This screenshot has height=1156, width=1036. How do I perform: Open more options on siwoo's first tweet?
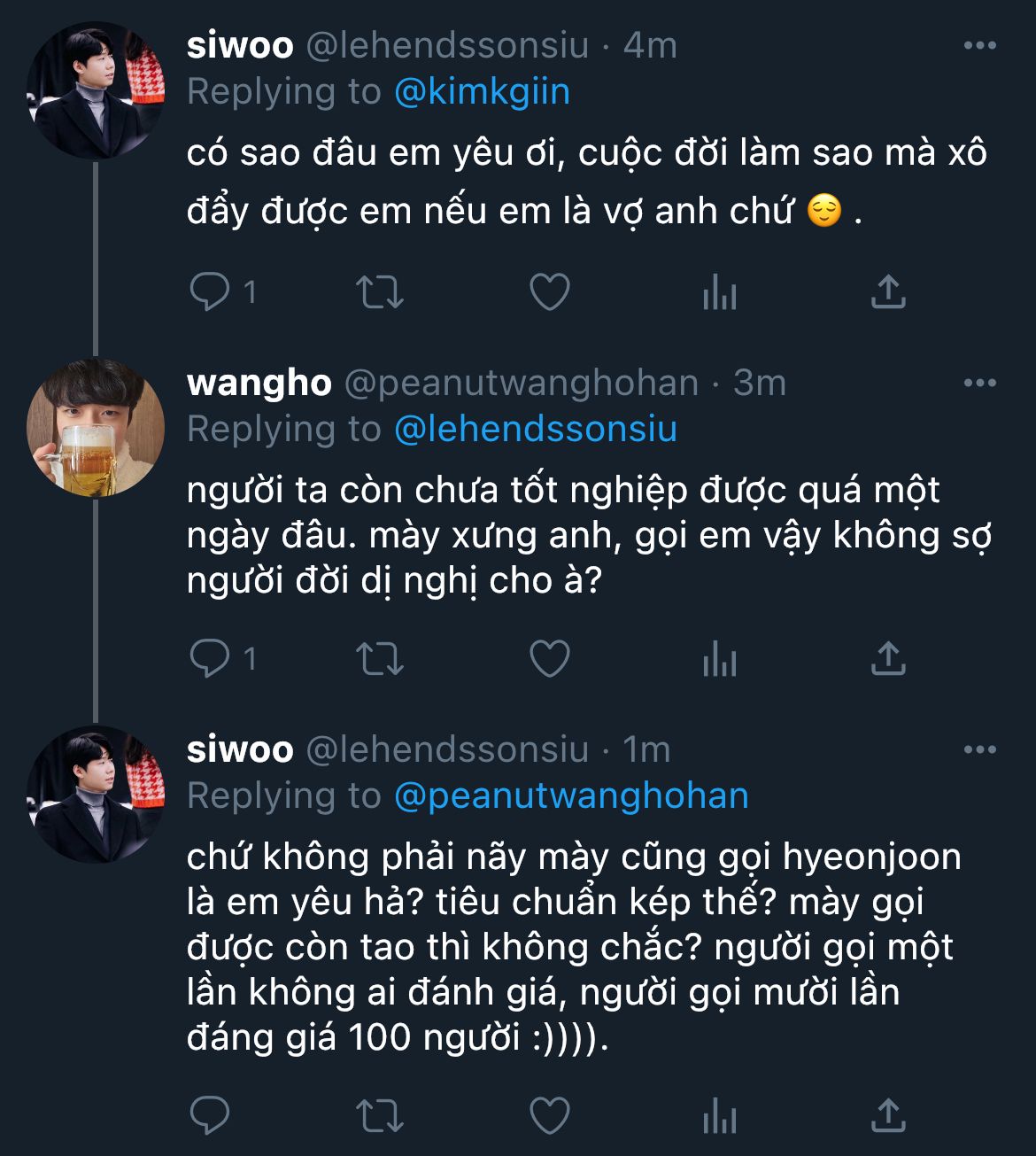point(979,46)
